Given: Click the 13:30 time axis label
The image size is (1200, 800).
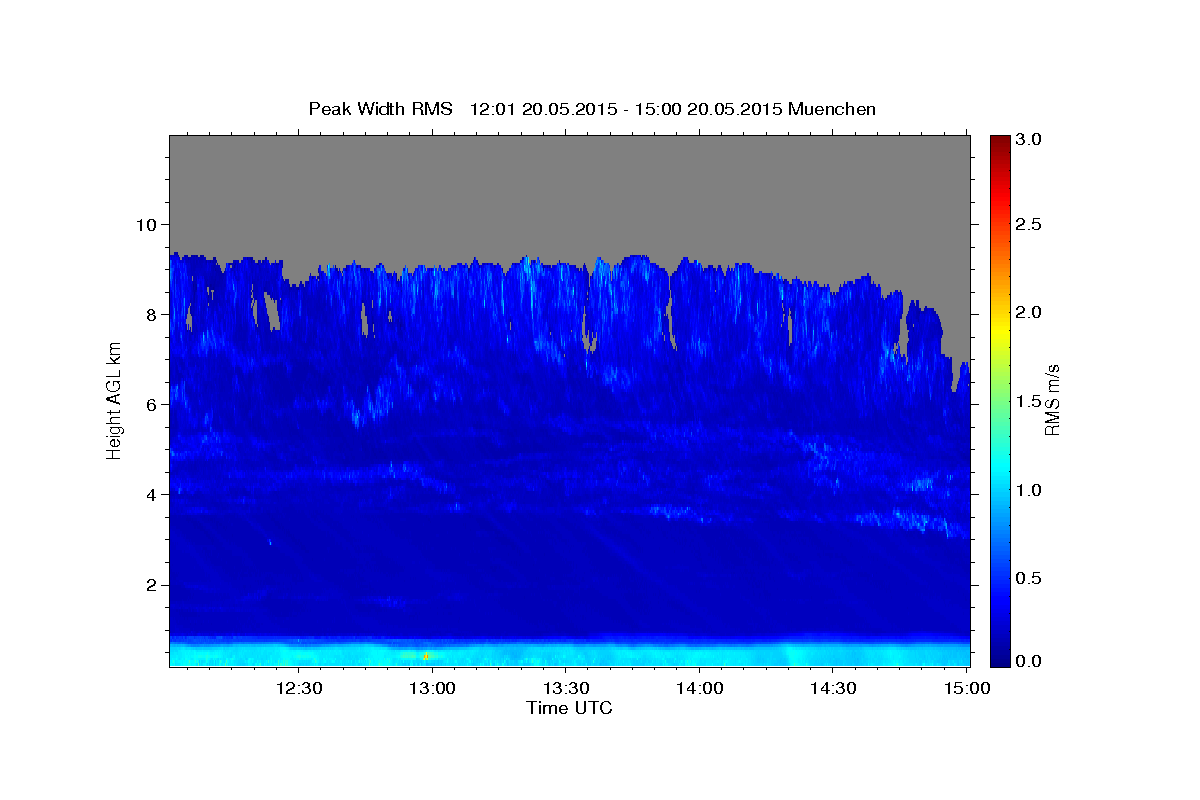Looking at the screenshot, I should 566,688.
